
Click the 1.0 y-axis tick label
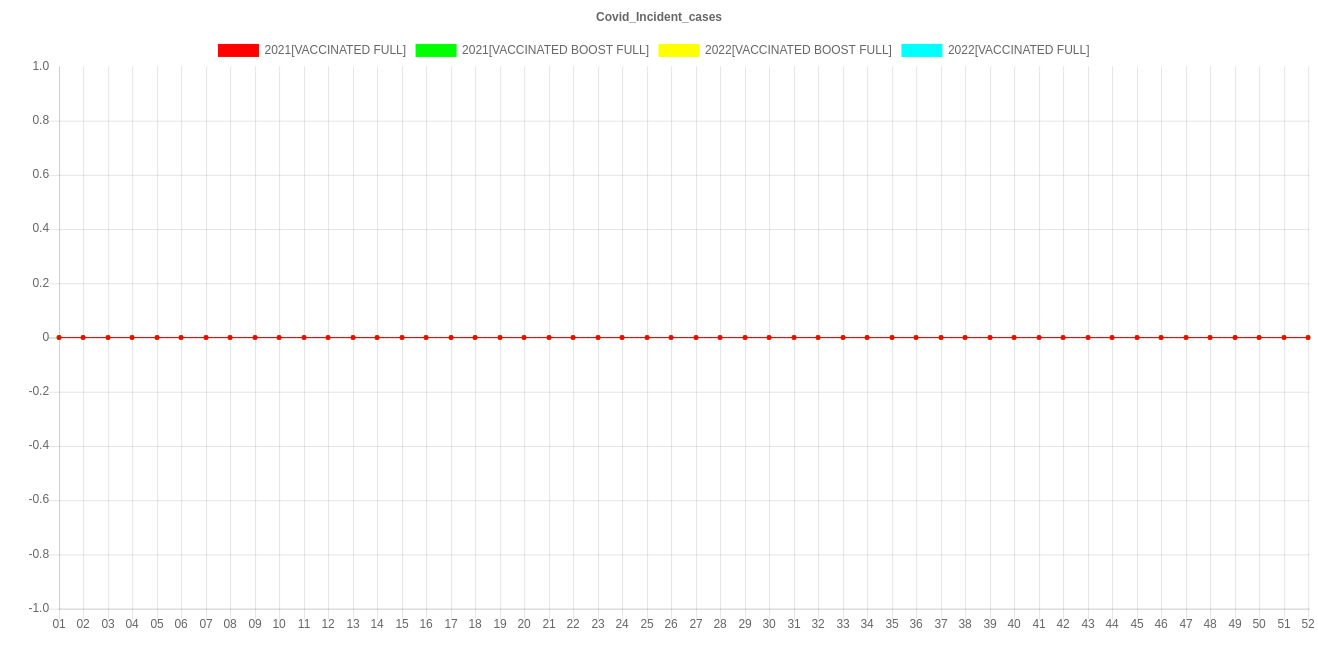[41, 66]
